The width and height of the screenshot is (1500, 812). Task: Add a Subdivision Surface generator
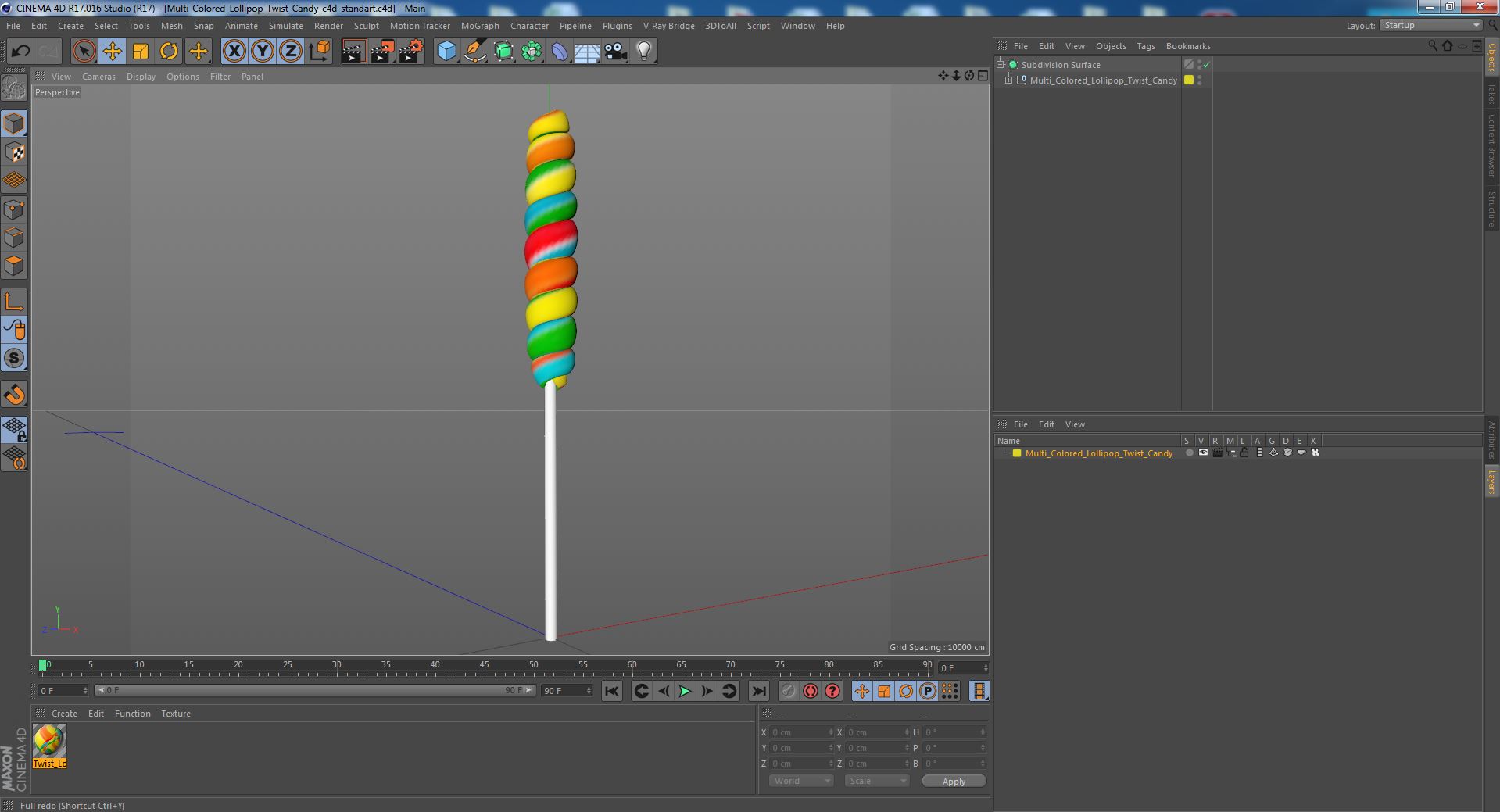(503, 52)
